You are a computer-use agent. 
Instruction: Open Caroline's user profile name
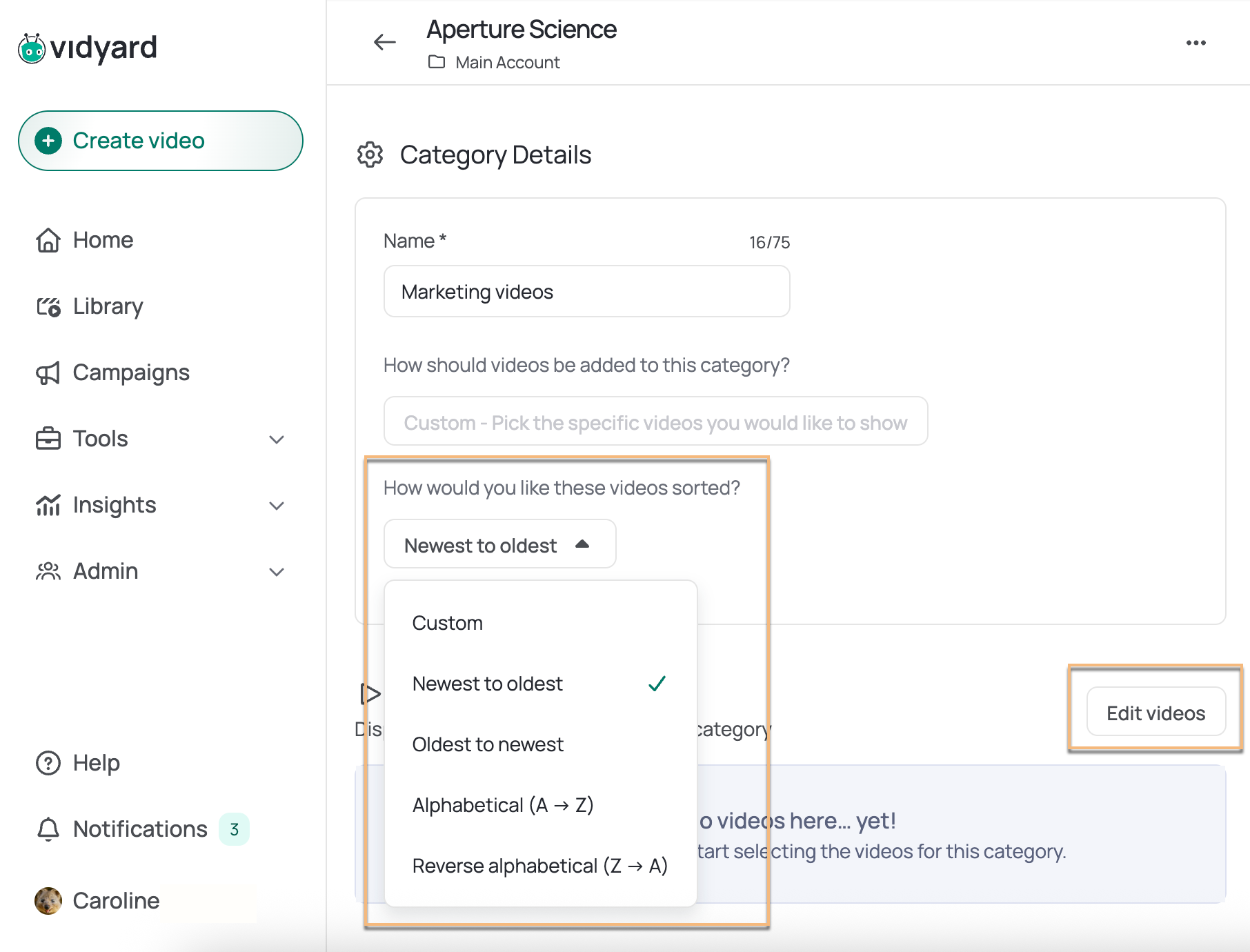point(117,901)
